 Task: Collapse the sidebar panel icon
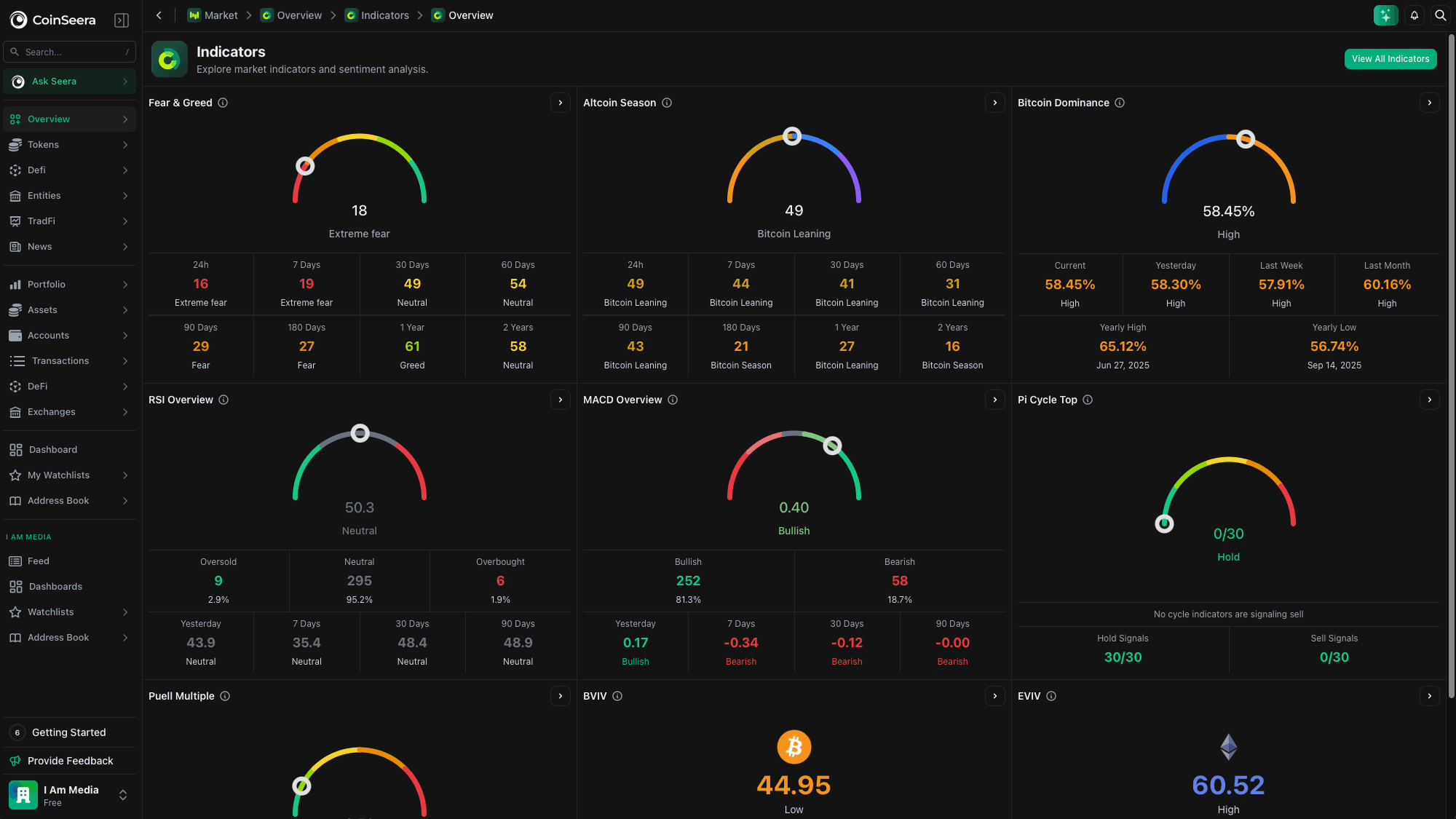(122, 20)
